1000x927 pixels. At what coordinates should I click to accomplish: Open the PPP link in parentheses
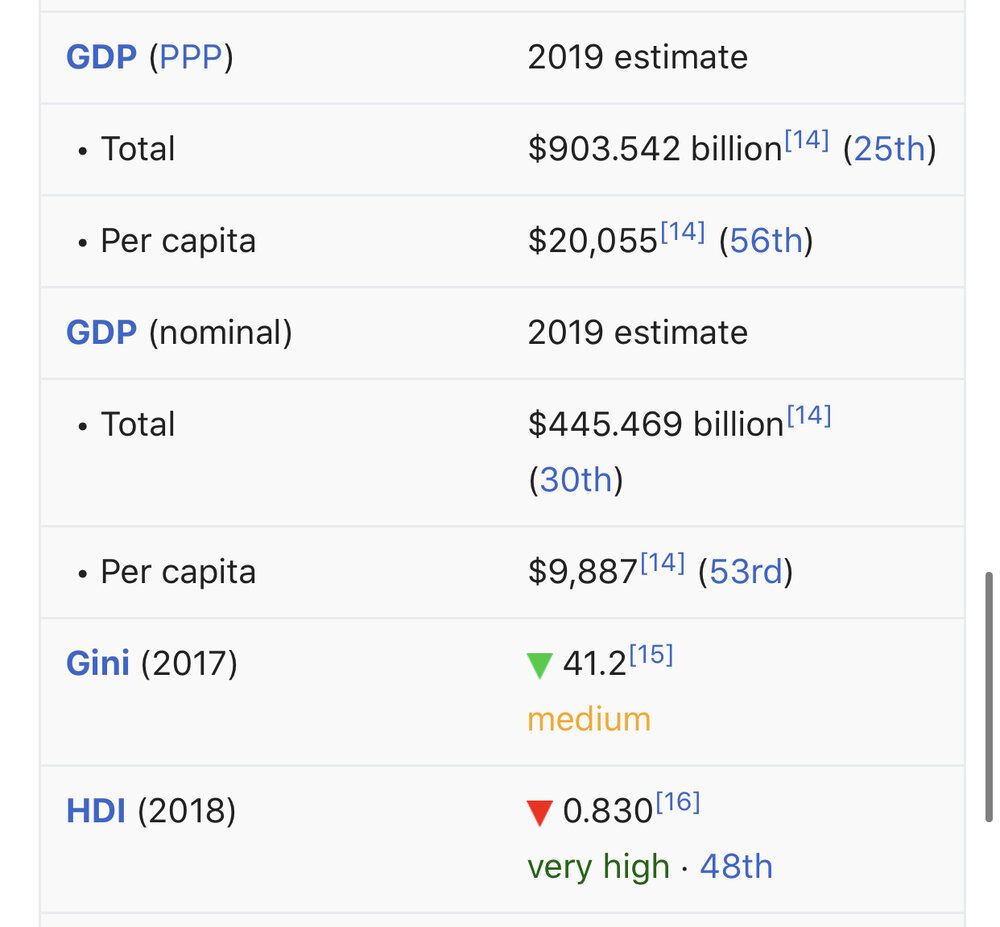[x=191, y=57]
